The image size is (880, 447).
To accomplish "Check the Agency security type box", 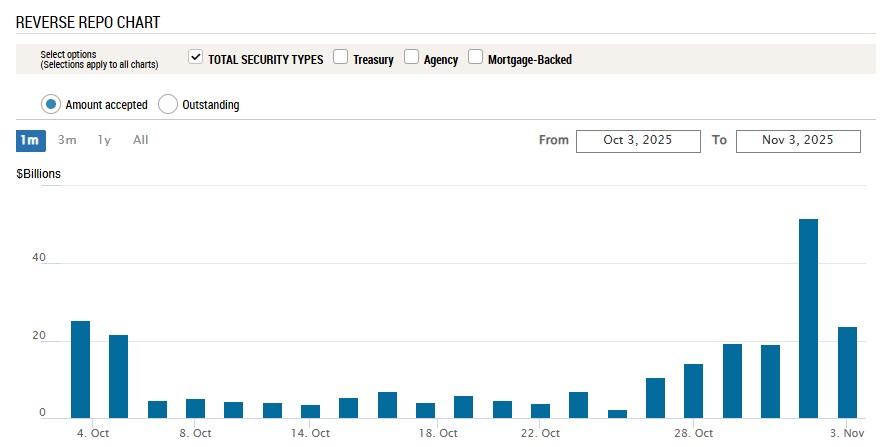I will click(x=411, y=58).
